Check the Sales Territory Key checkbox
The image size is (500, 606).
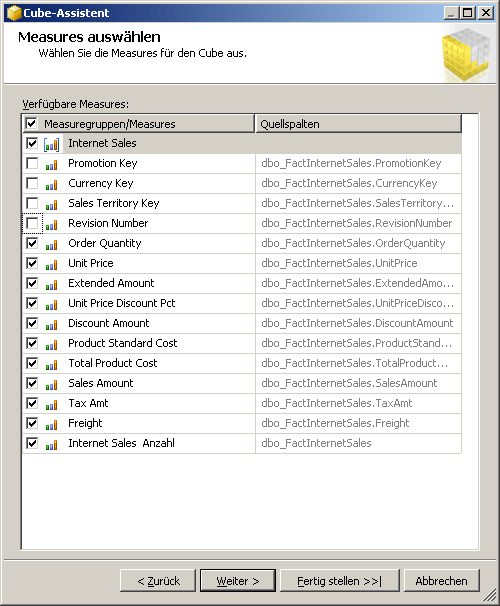coord(32,203)
